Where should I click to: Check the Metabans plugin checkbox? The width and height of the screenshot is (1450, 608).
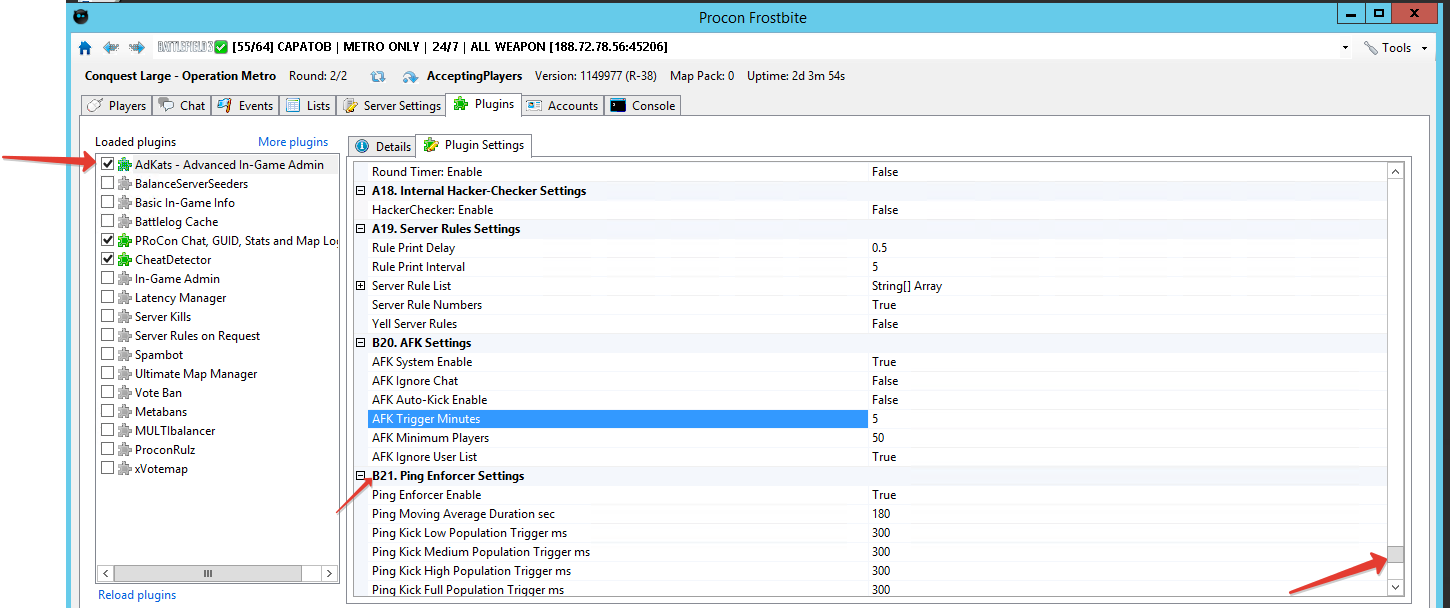pos(107,412)
